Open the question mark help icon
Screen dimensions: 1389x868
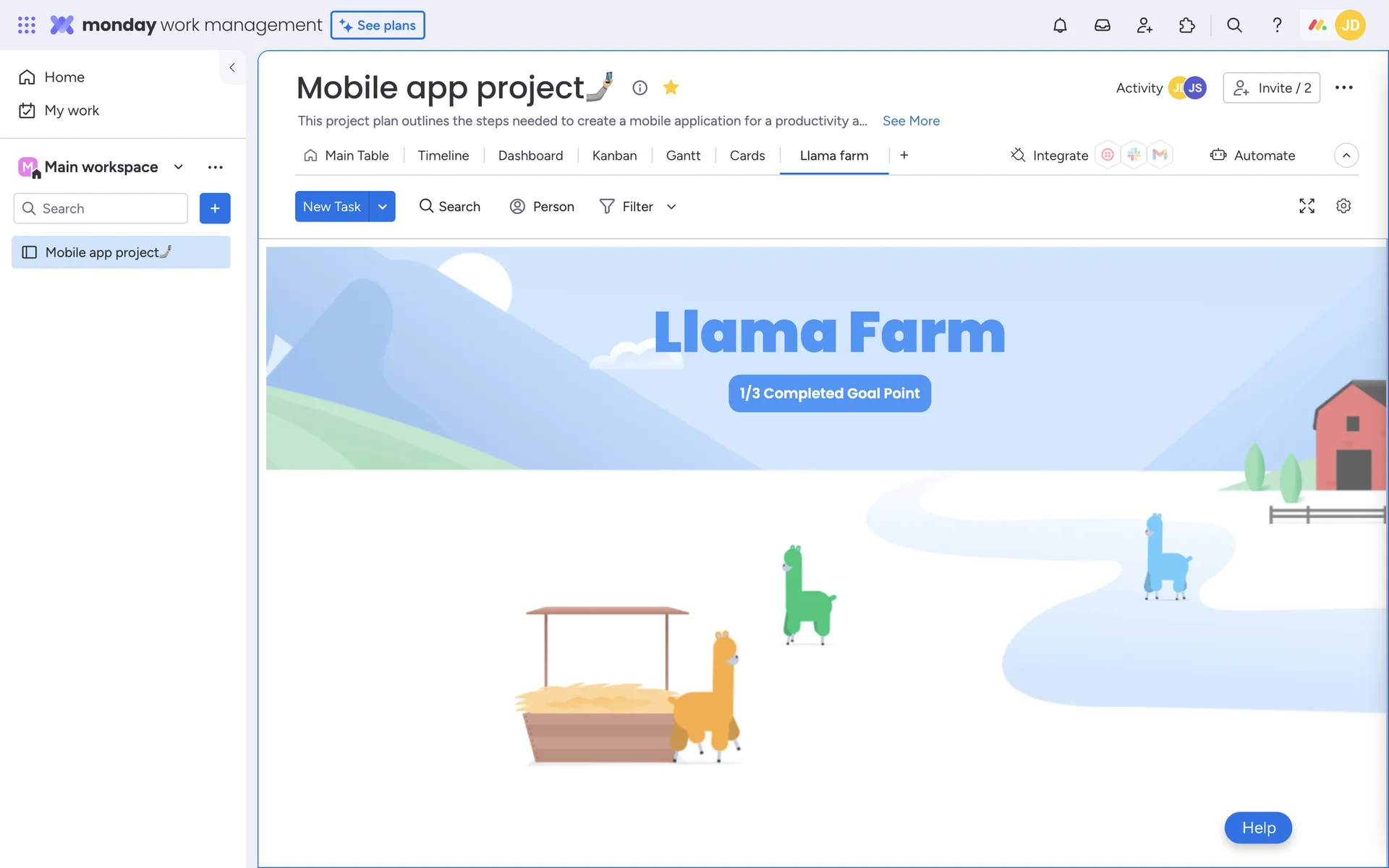point(1277,25)
